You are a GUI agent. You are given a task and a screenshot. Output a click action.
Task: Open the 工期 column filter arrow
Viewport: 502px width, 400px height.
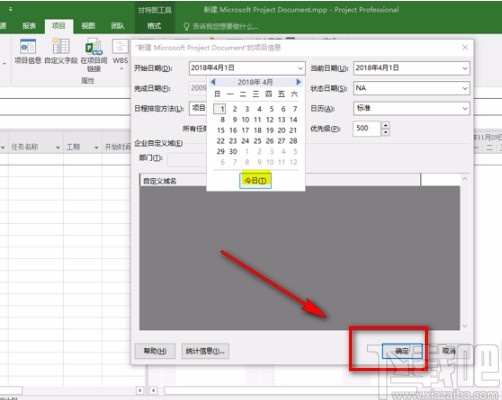coord(96,147)
